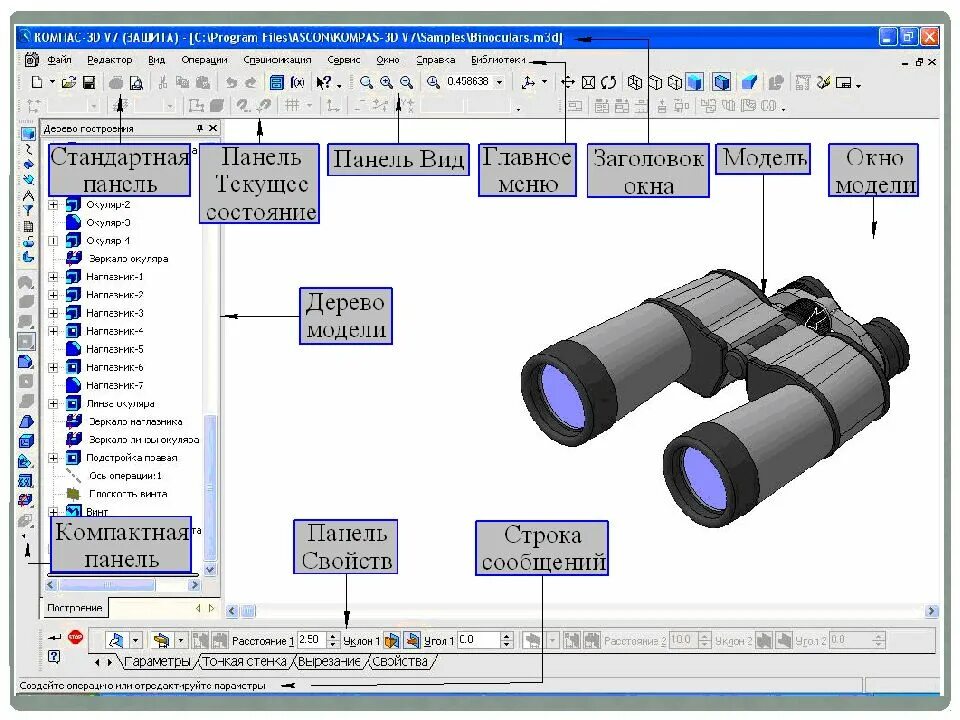Expand the Наглазник-4 tree node
This screenshot has width=960, height=720.
(x=53, y=331)
